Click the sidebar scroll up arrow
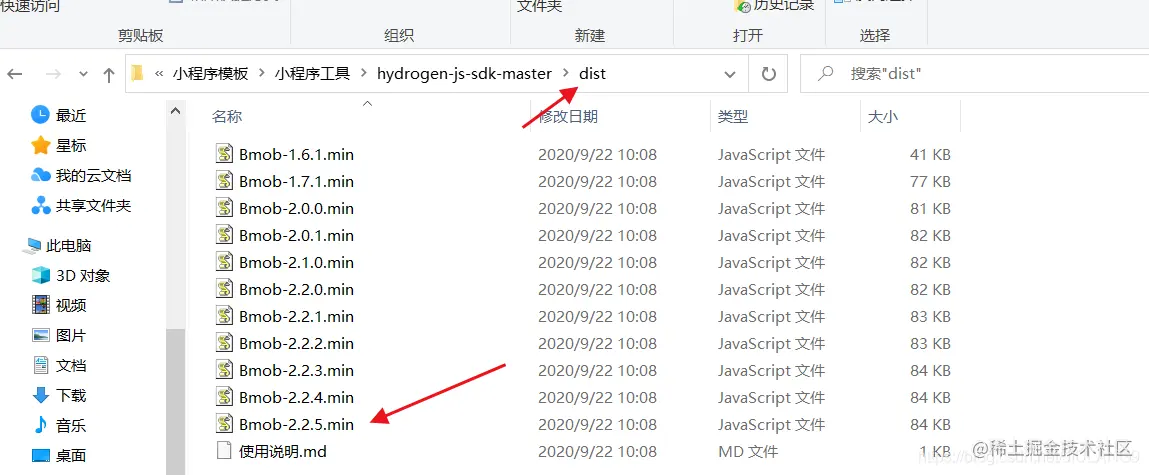Image resolution: width=1149 pixels, height=475 pixels. pos(175,111)
